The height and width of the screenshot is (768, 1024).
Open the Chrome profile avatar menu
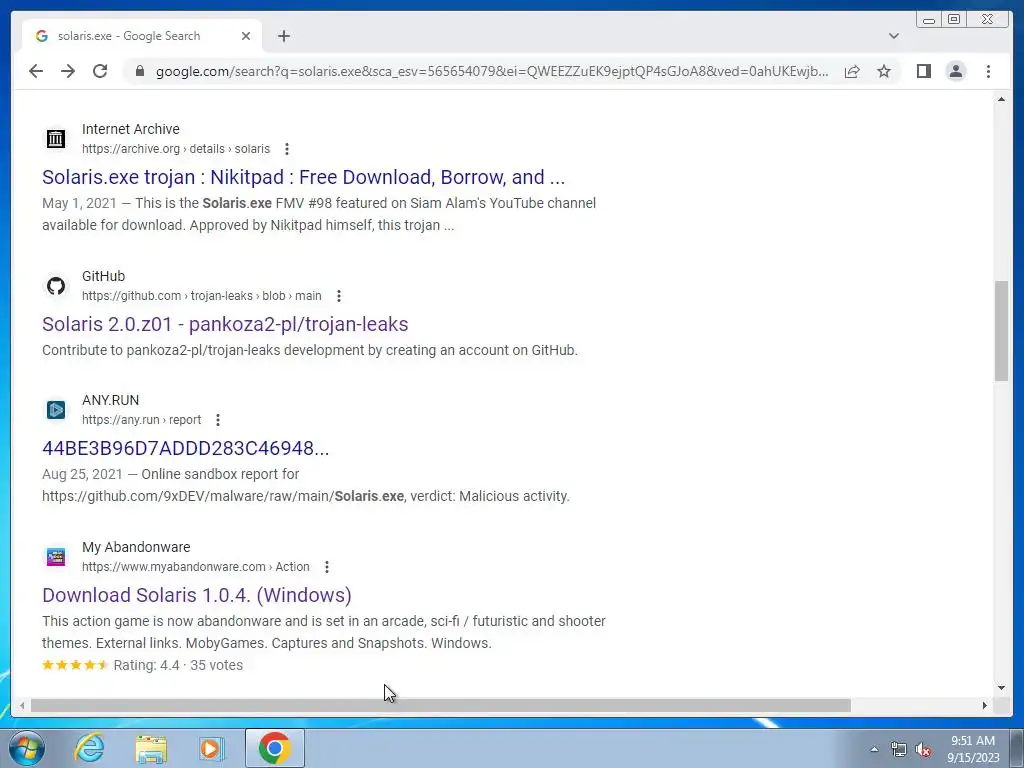click(955, 71)
